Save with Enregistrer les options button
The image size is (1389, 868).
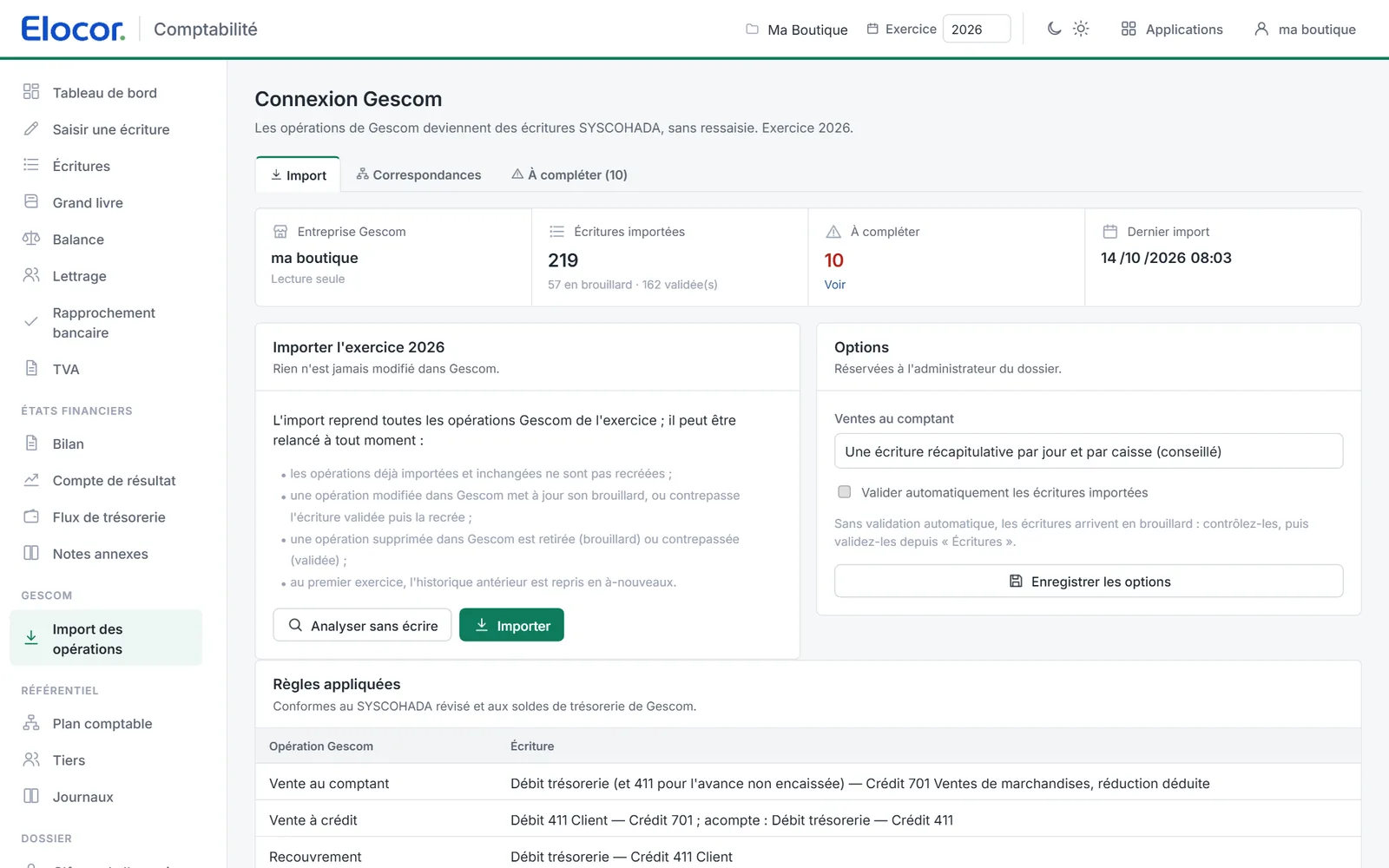tap(1089, 582)
